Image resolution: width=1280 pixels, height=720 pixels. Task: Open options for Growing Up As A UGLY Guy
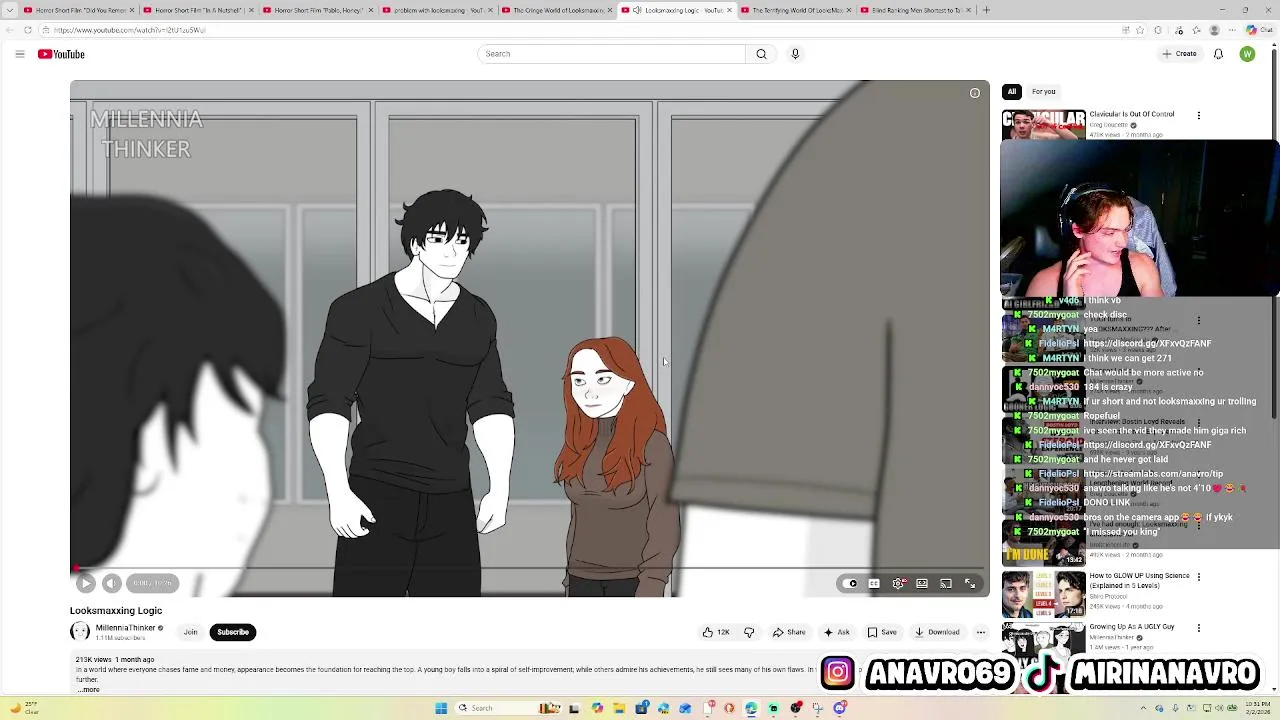[x=1199, y=628]
